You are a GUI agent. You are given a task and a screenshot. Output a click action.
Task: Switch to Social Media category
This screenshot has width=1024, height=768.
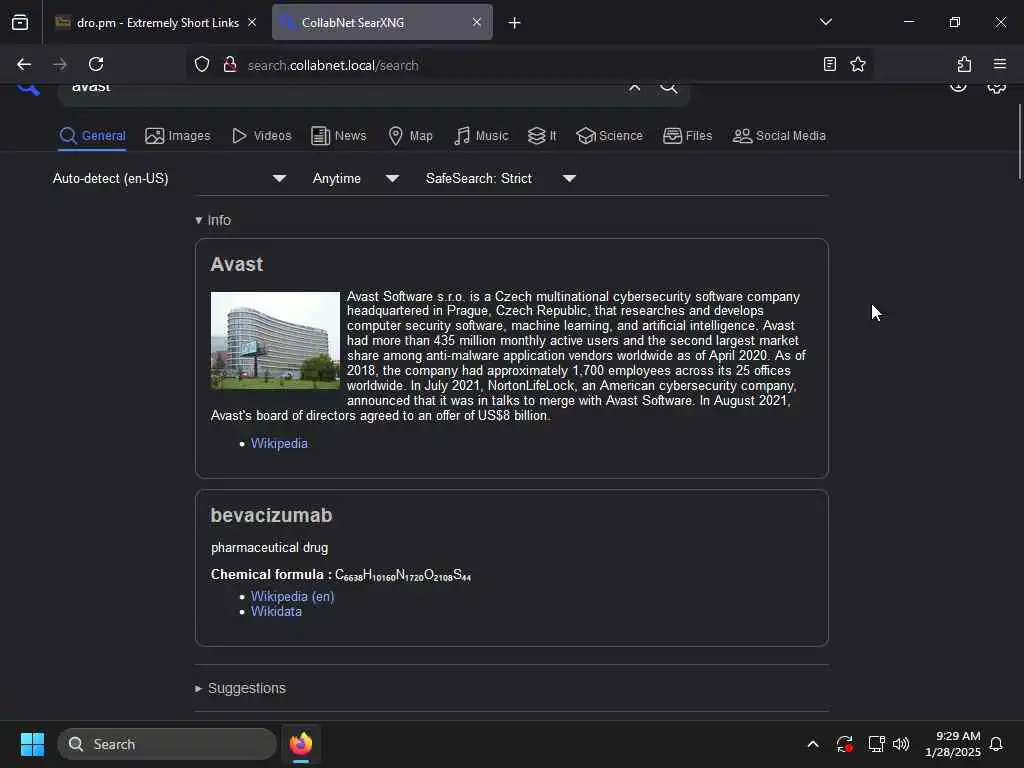tap(779, 136)
